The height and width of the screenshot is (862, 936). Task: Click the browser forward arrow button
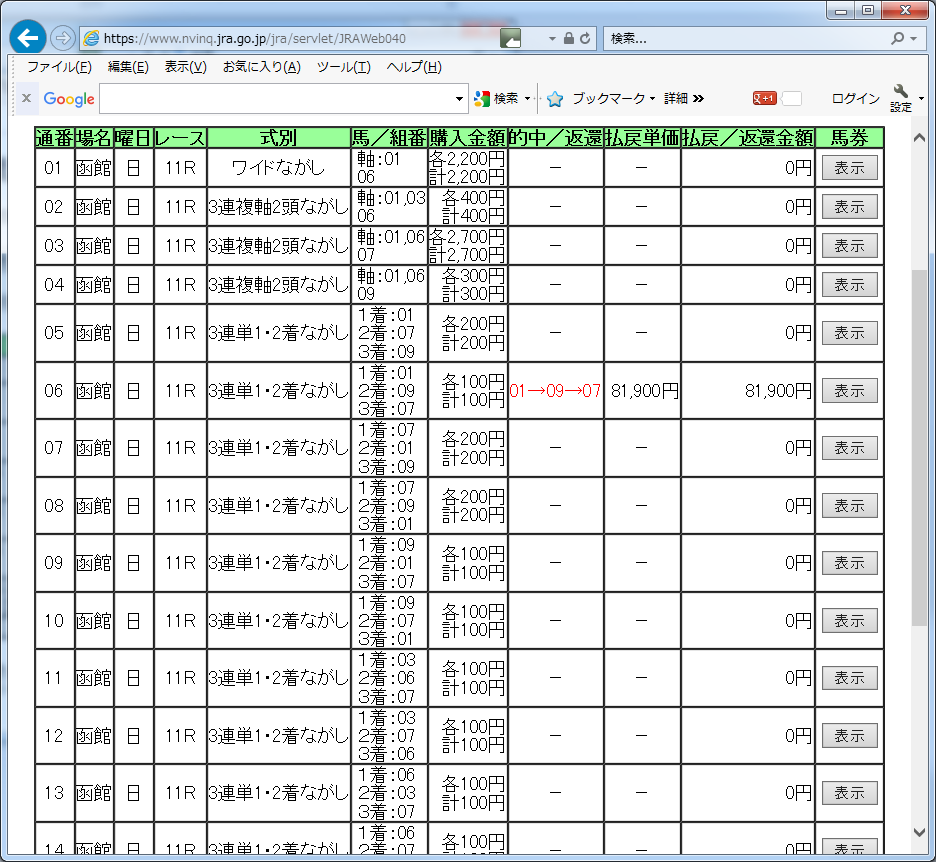(62, 38)
